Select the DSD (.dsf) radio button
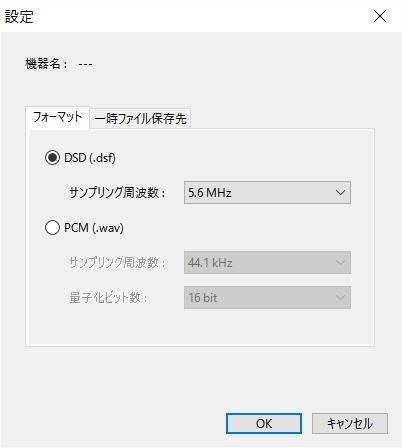Viewport: 402px width, 448px height. click(x=52, y=158)
